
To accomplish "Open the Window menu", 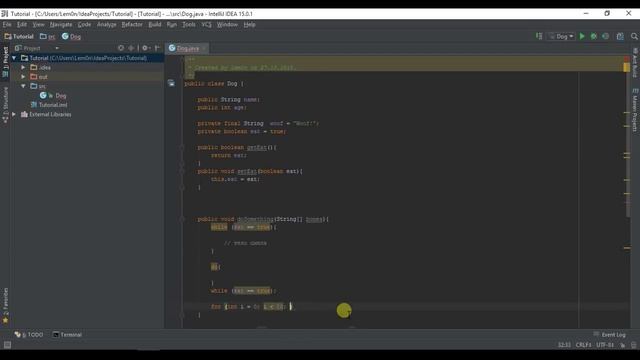I will pos(227,24).
